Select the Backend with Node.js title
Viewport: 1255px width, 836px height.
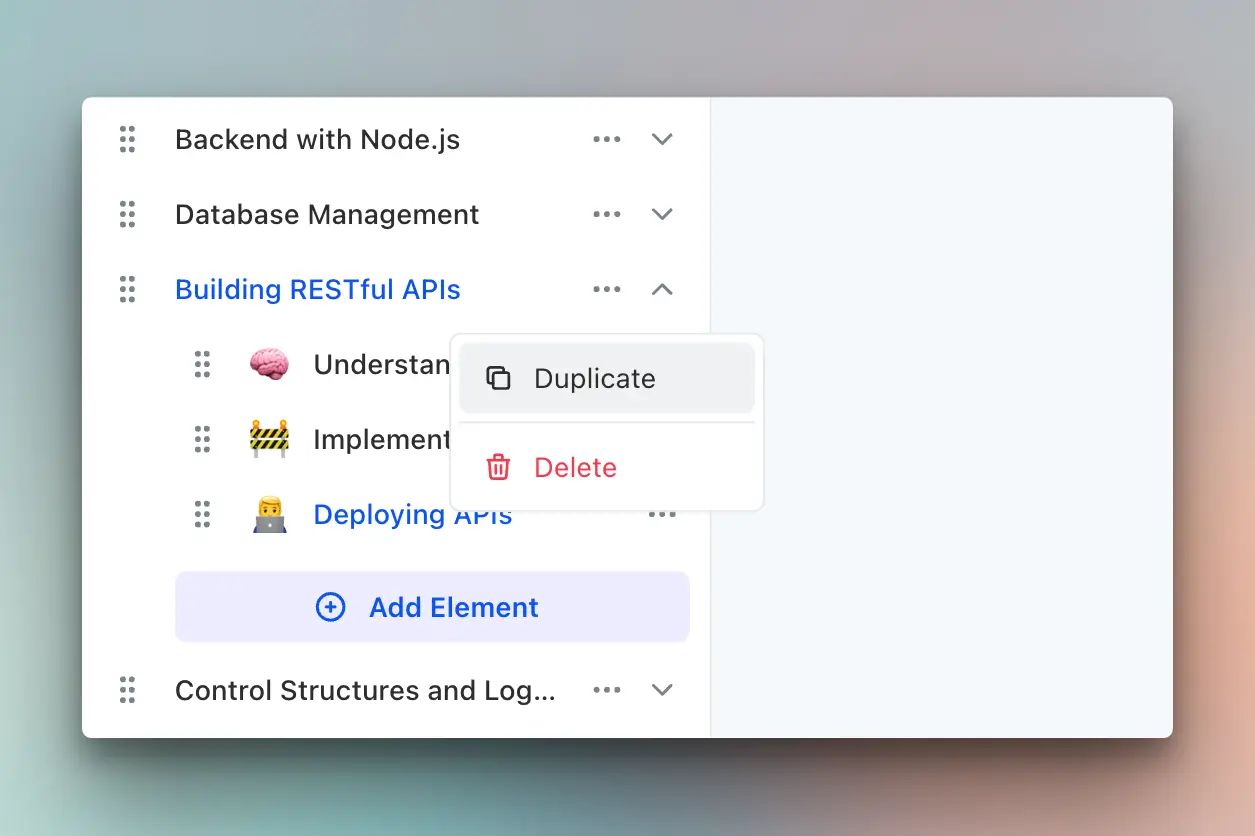(318, 139)
